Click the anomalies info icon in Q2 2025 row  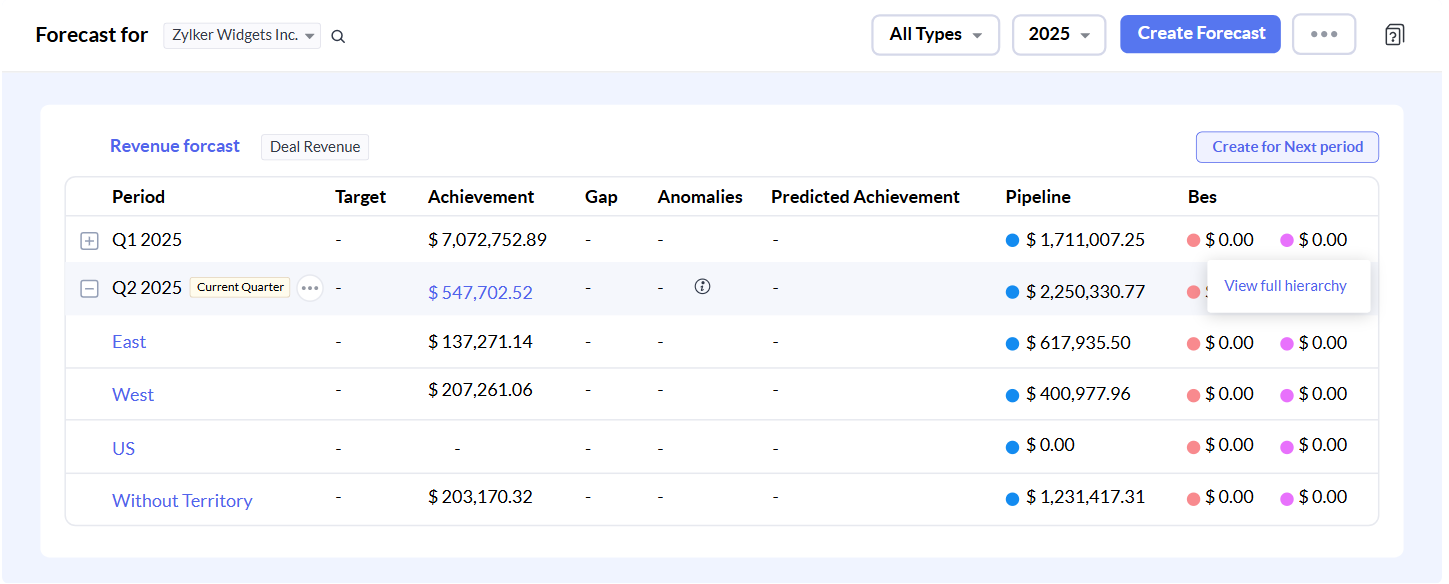702,287
